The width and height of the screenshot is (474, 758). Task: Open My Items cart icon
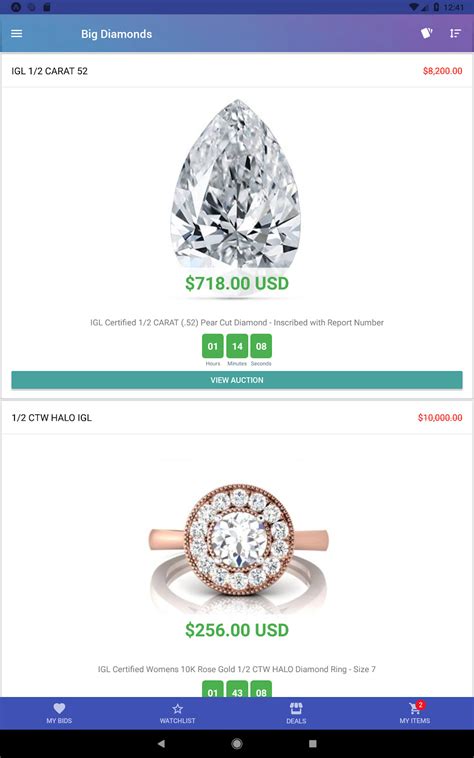point(415,709)
